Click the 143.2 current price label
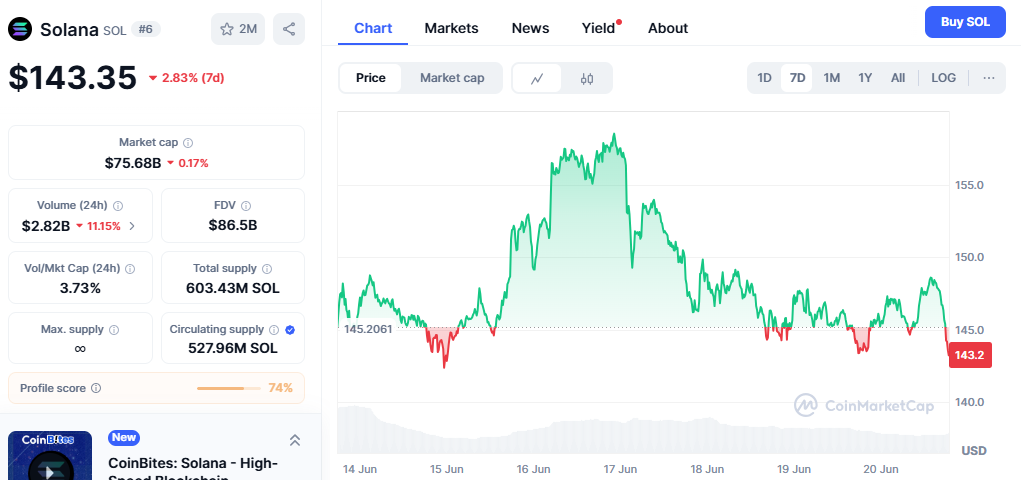 point(970,355)
